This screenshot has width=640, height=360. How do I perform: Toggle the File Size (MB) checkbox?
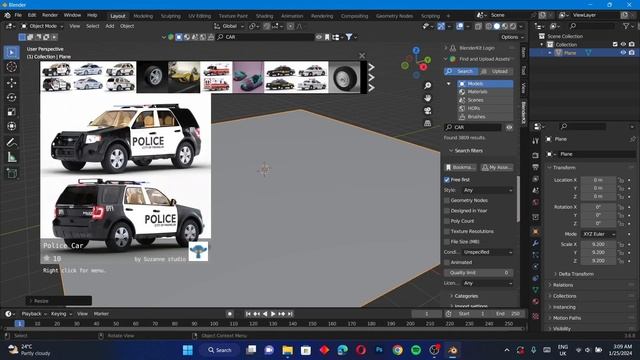coord(447,242)
